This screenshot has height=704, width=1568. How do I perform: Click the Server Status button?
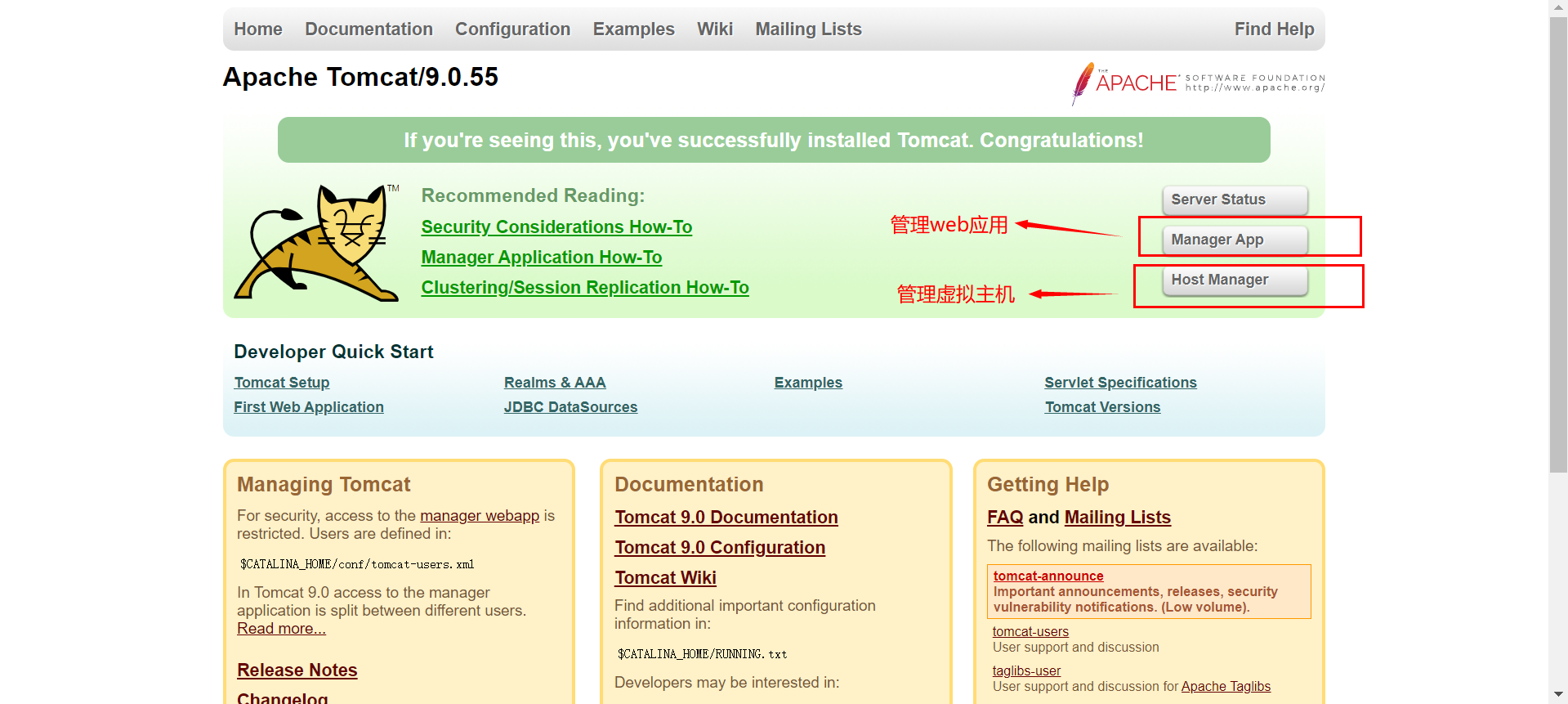point(1235,200)
